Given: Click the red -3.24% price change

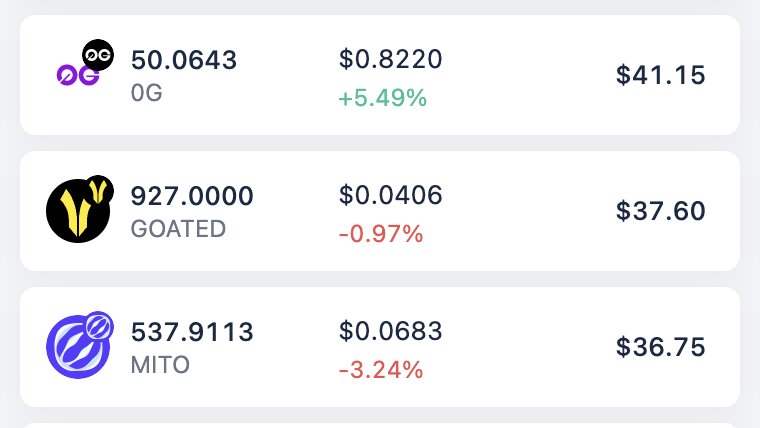Looking at the screenshot, I should (x=381, y=370).
